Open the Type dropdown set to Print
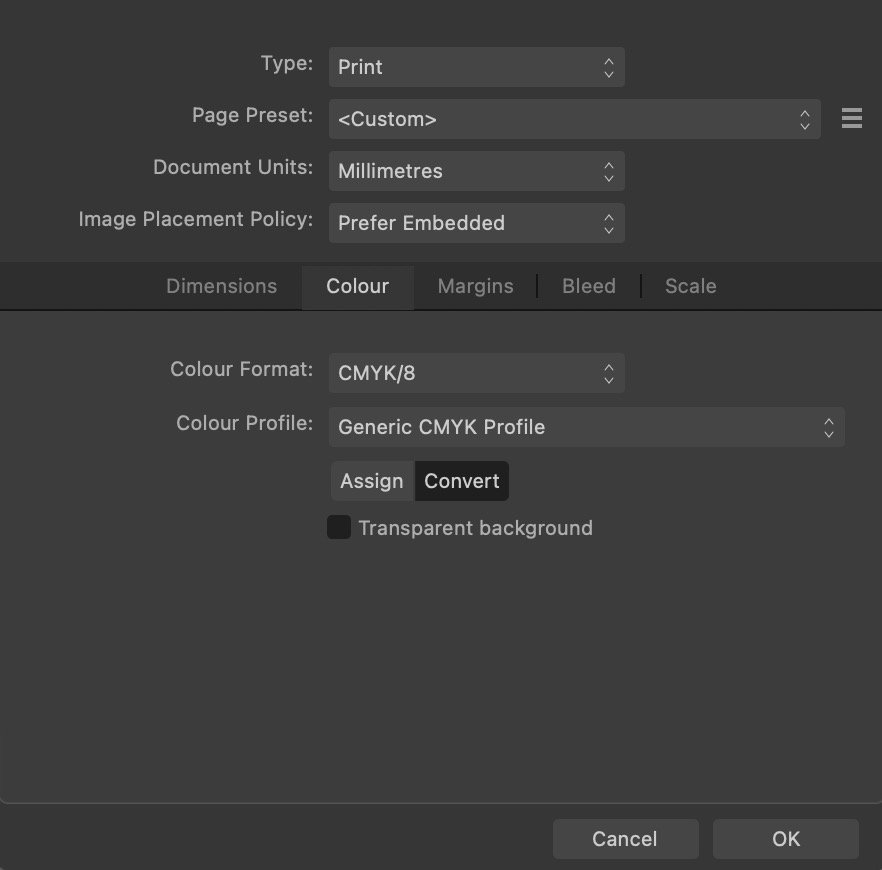This screenshot has height=870, width=882. tap(476, 67)
